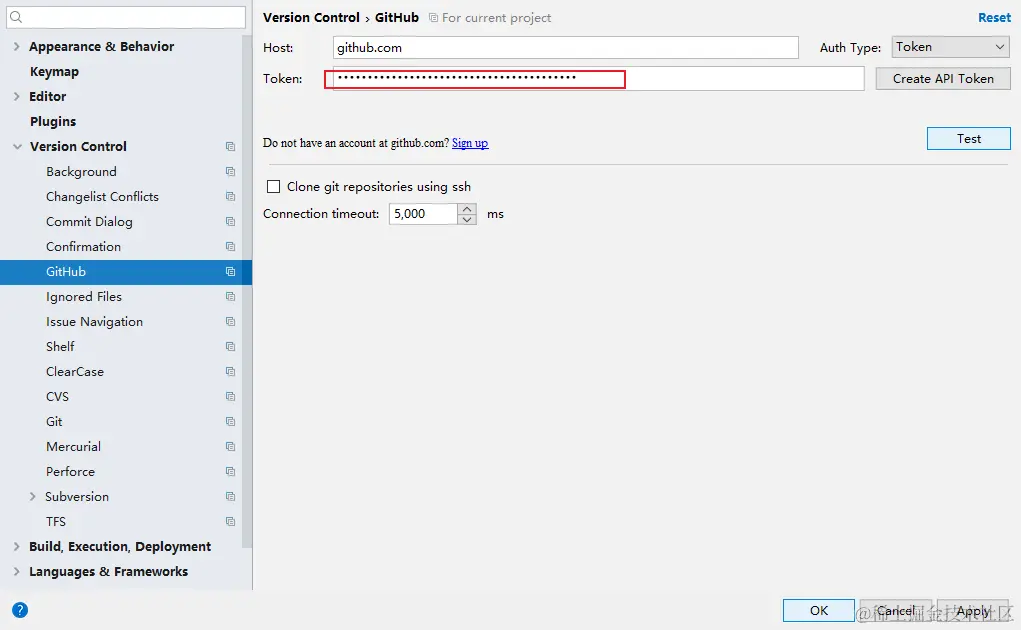
Task: Select Changelist Conflicts settings
Action: click(102, 197)
